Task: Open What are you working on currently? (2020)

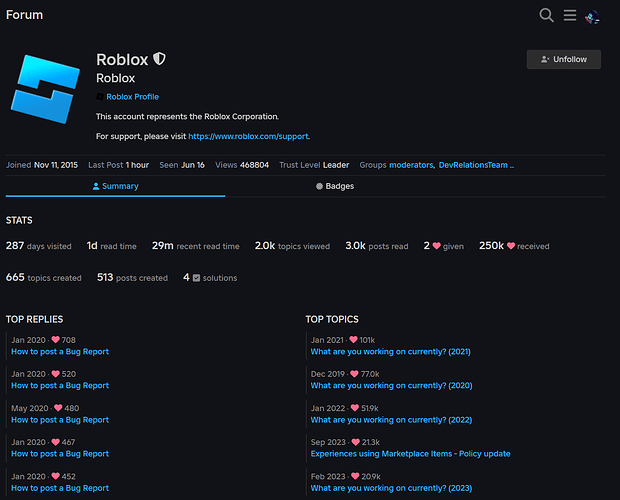Action: pyautogui.click(x=391, y=385)
